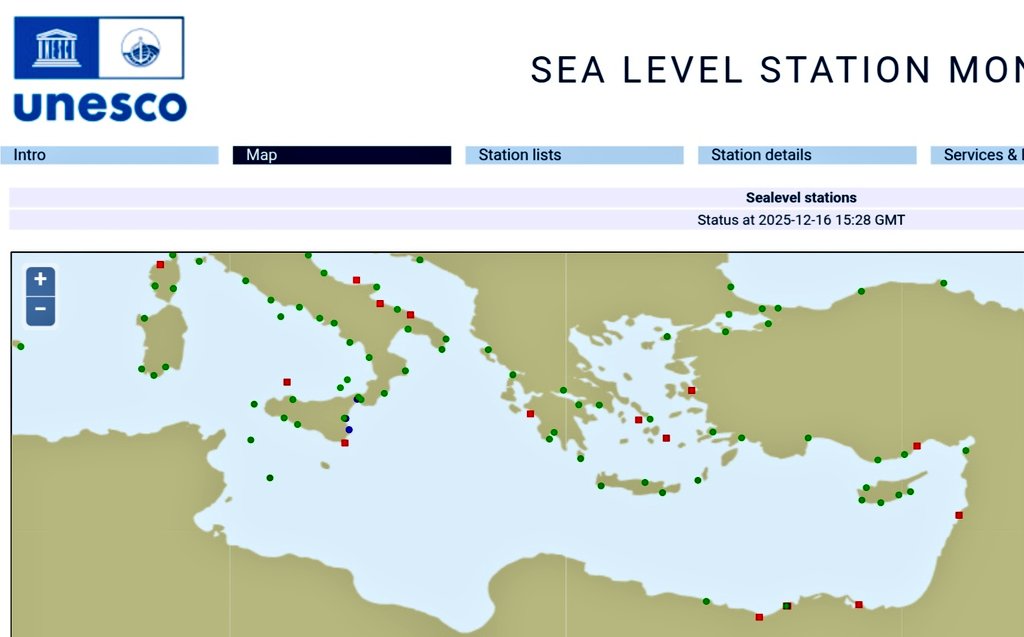Select the Map tab
Image resolution: width=1024 pixels, height=637 pixels.
pos(342,155)
